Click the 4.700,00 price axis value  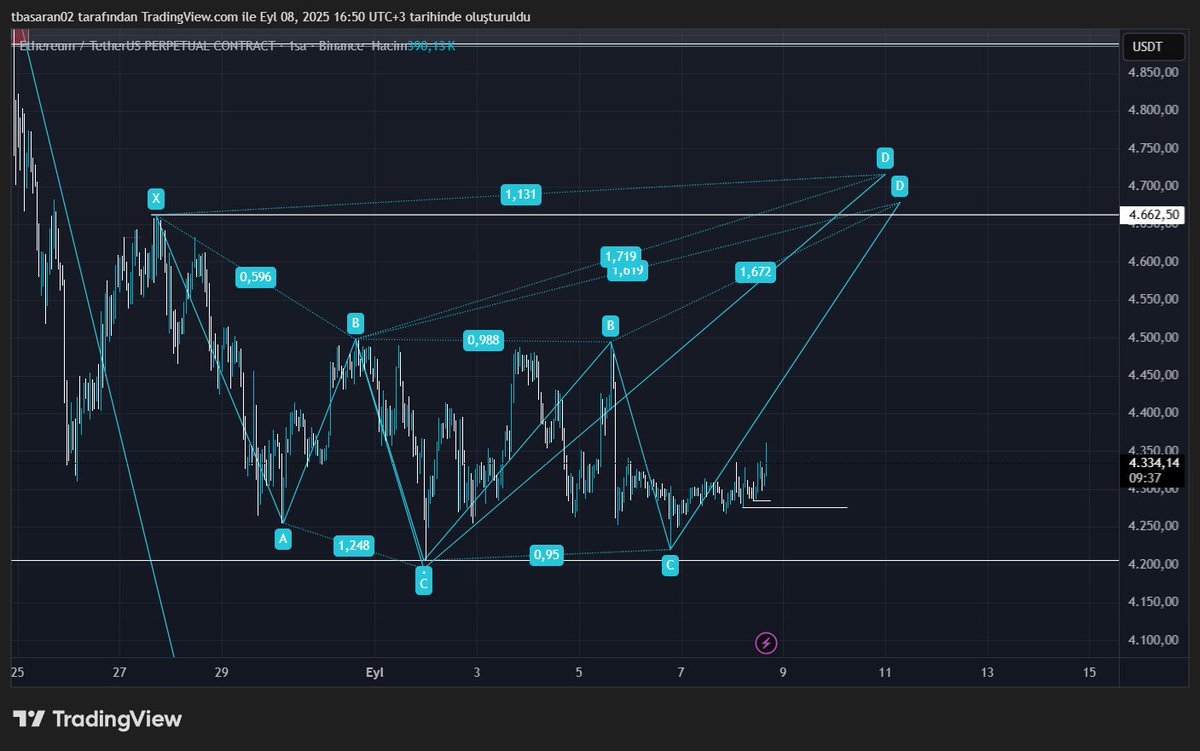[x=1155, y=186]
